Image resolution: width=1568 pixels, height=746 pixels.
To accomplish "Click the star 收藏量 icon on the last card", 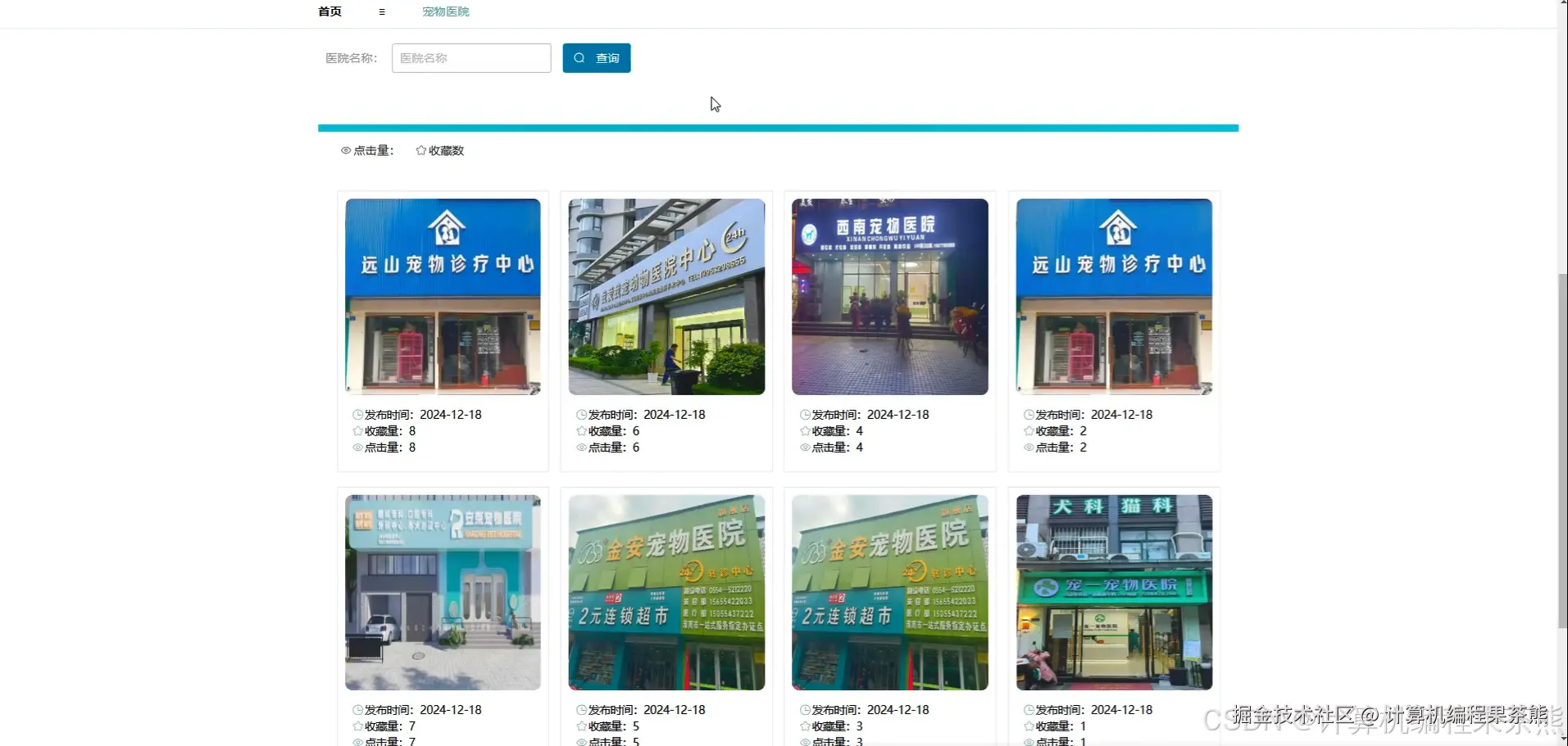I will click(x=1027, y=726).
